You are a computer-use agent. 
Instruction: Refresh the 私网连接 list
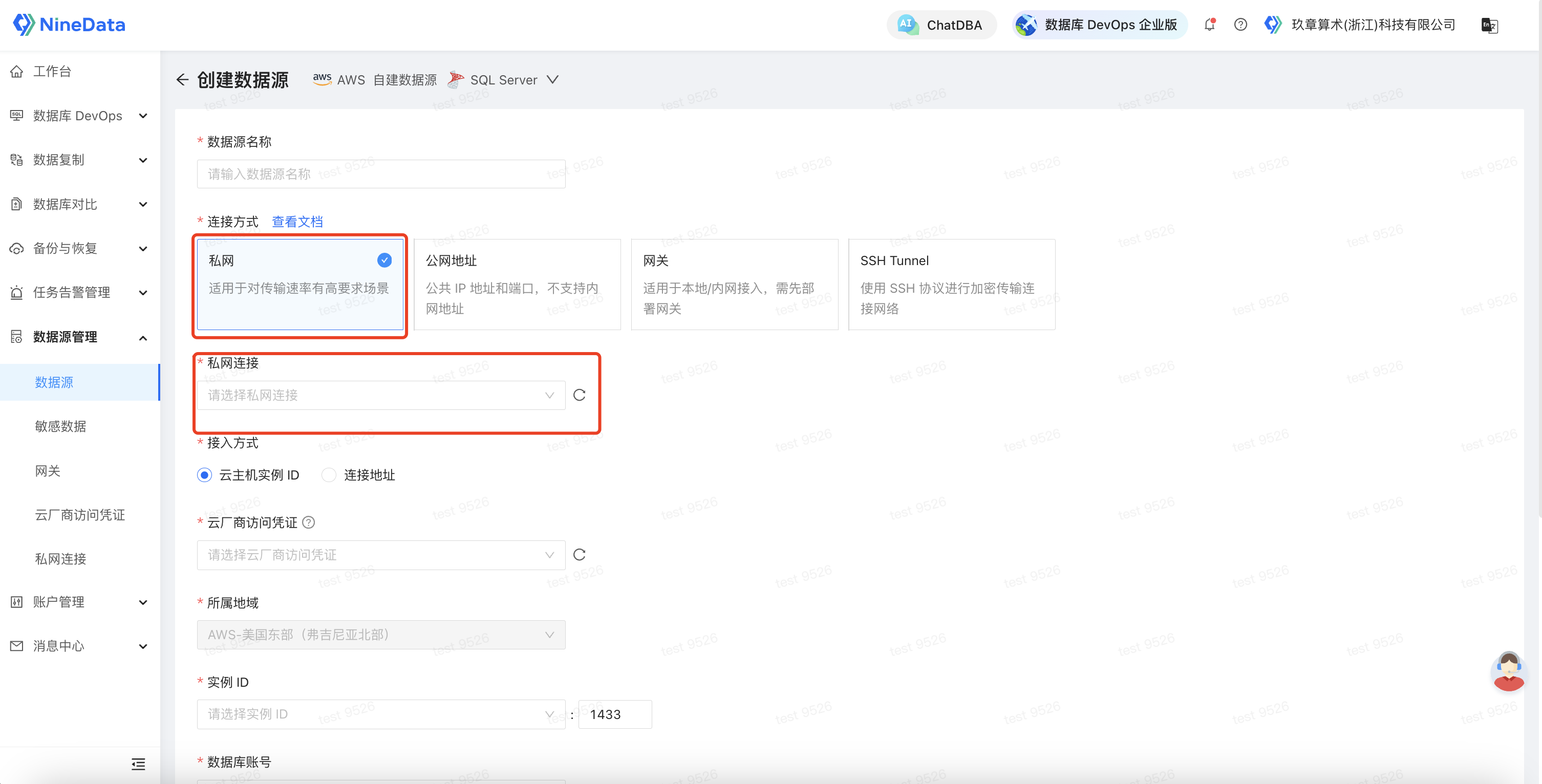580,396
